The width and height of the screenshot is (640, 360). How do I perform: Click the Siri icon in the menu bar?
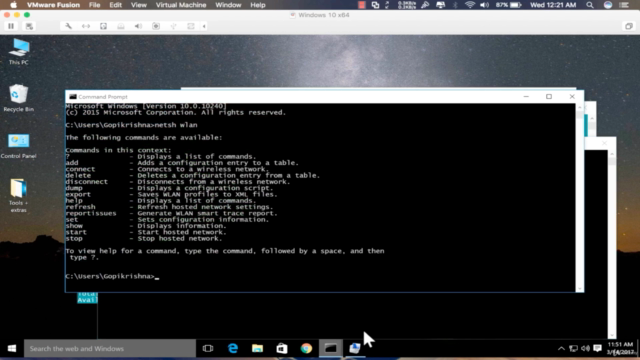pos(608,5)
